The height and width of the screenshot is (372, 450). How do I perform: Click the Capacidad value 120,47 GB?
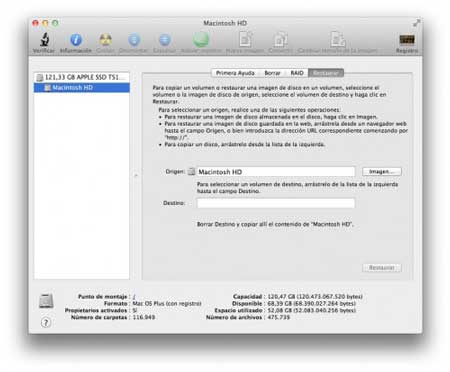pyautogui.click(x=315, y=296)
